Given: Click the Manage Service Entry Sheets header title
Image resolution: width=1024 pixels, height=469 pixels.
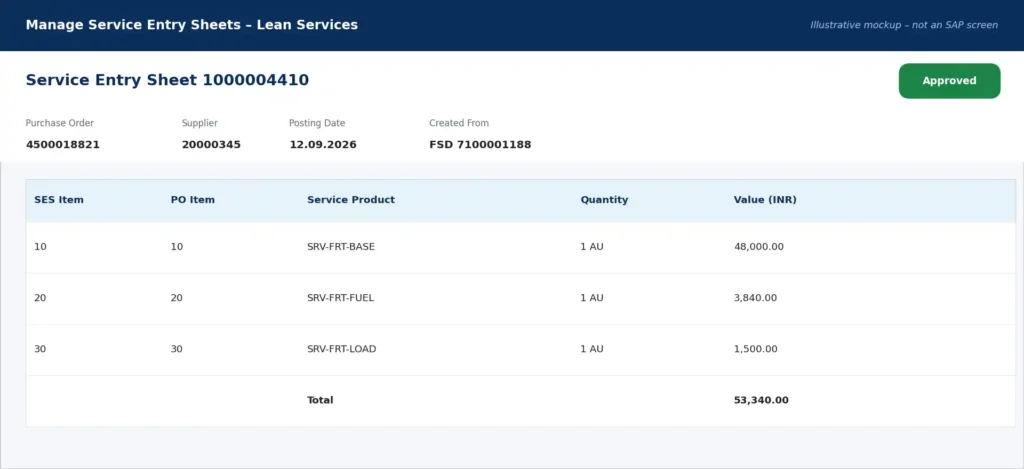Looking at the screenshot, I should click(191, 25).
